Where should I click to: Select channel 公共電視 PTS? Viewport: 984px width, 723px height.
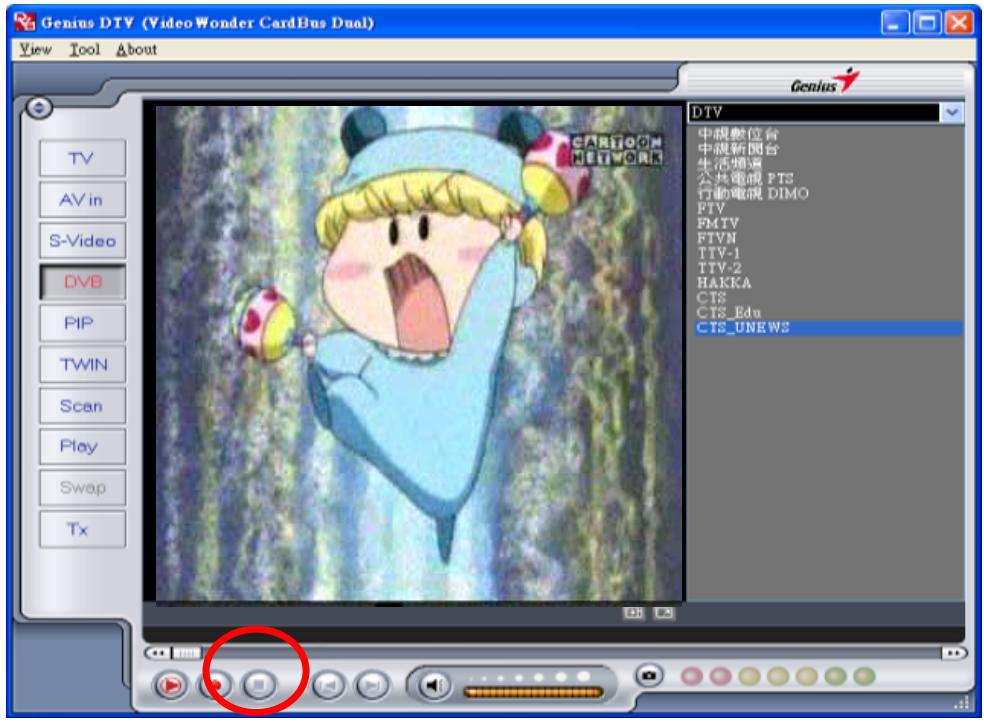[746, 179]
